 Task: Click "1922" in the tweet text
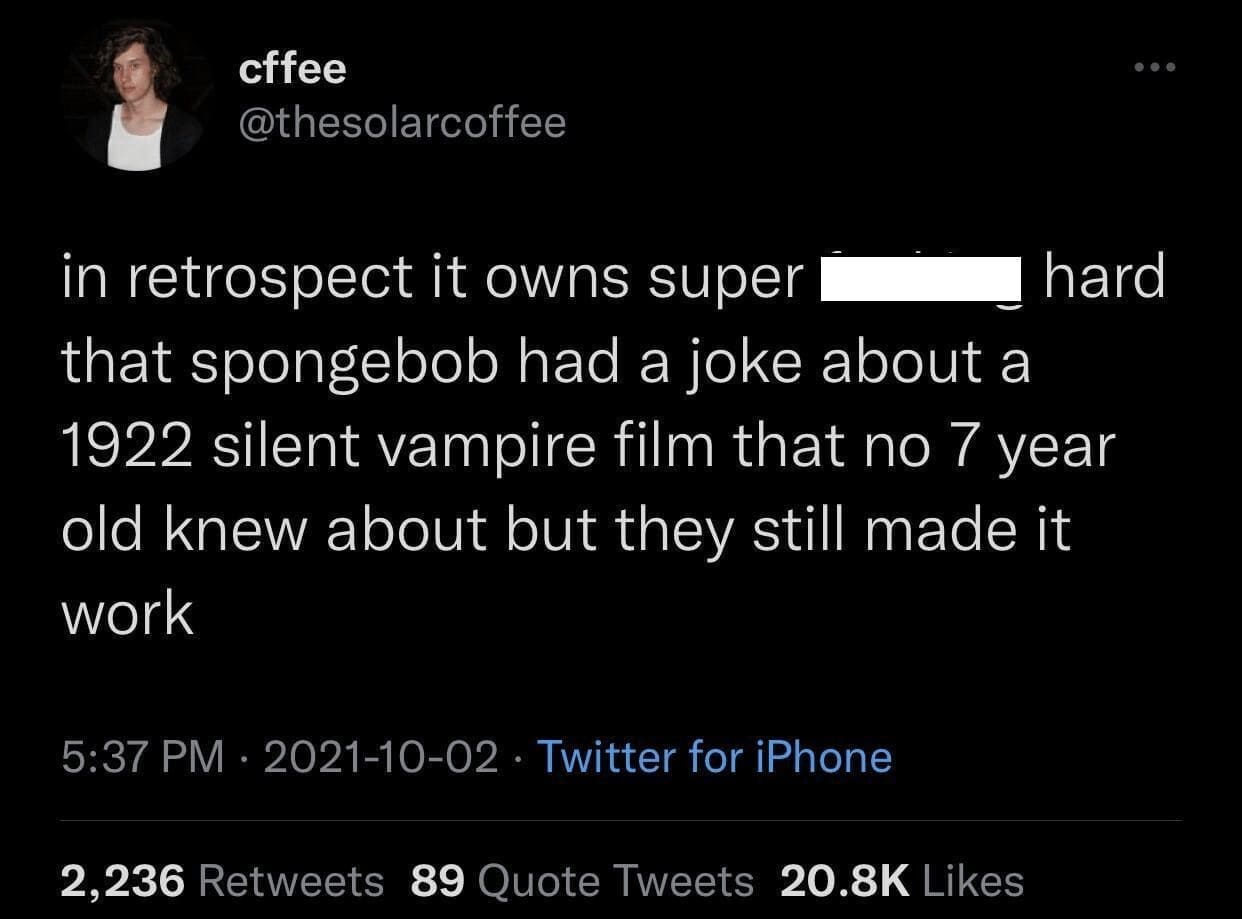[x=127, y=447]
